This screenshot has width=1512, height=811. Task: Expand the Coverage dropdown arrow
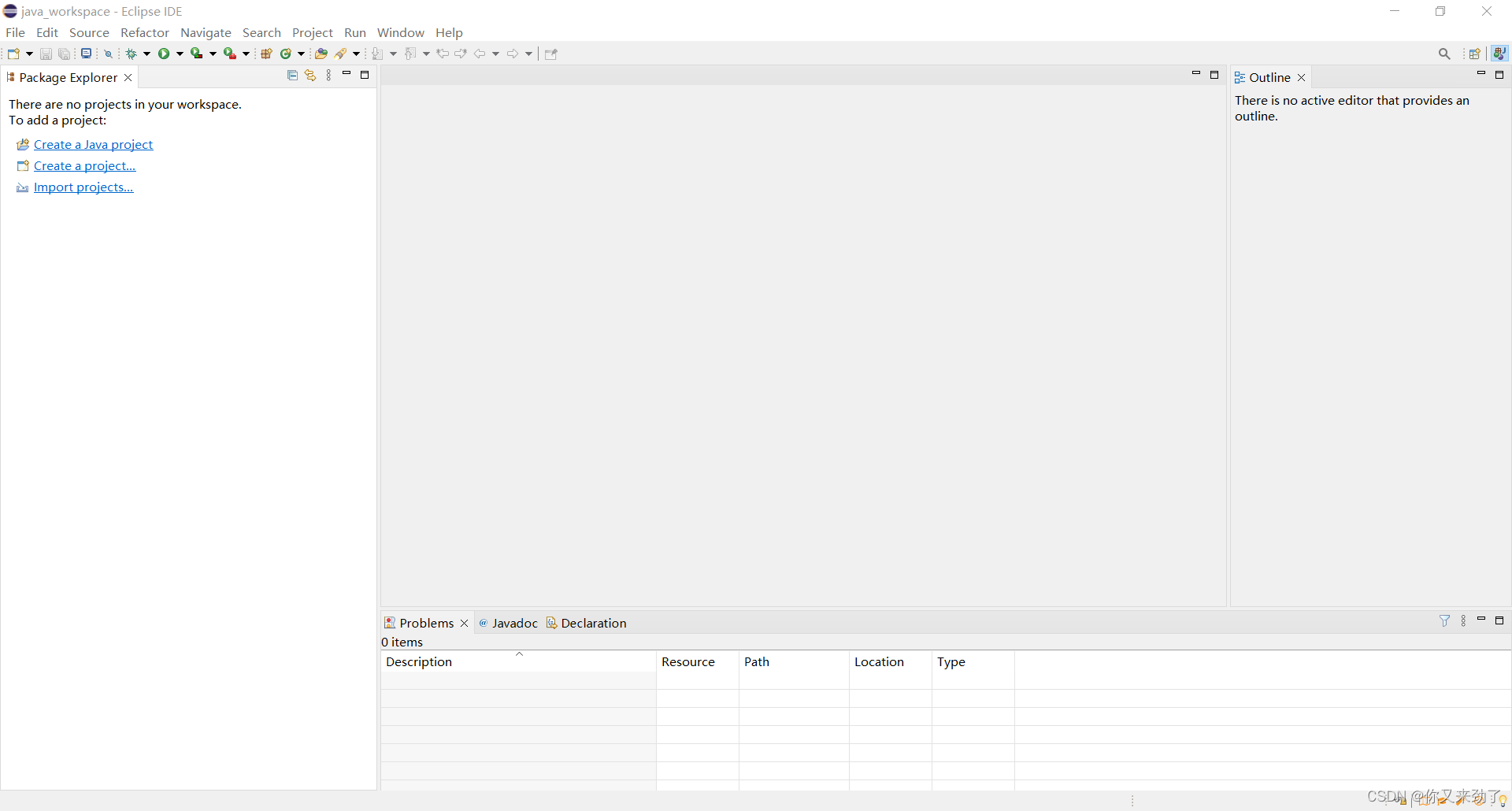click(213, 54)
